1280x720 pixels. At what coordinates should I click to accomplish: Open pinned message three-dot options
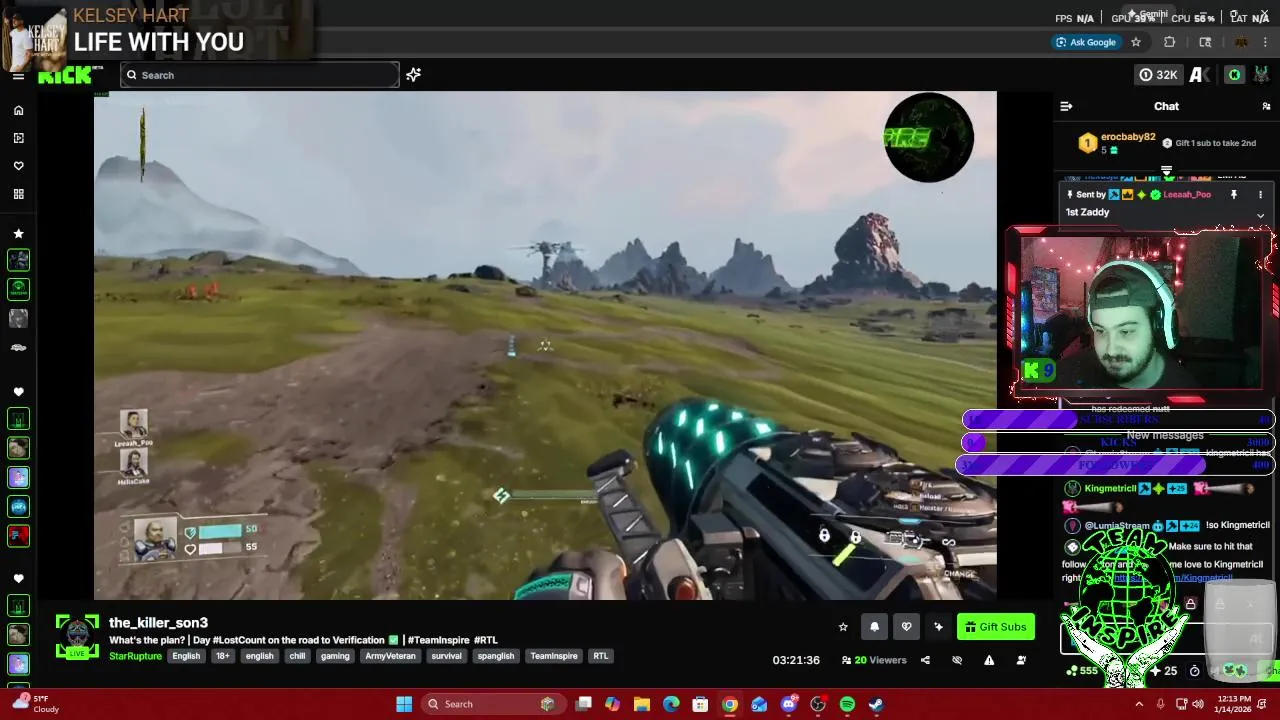(1260, 195)
